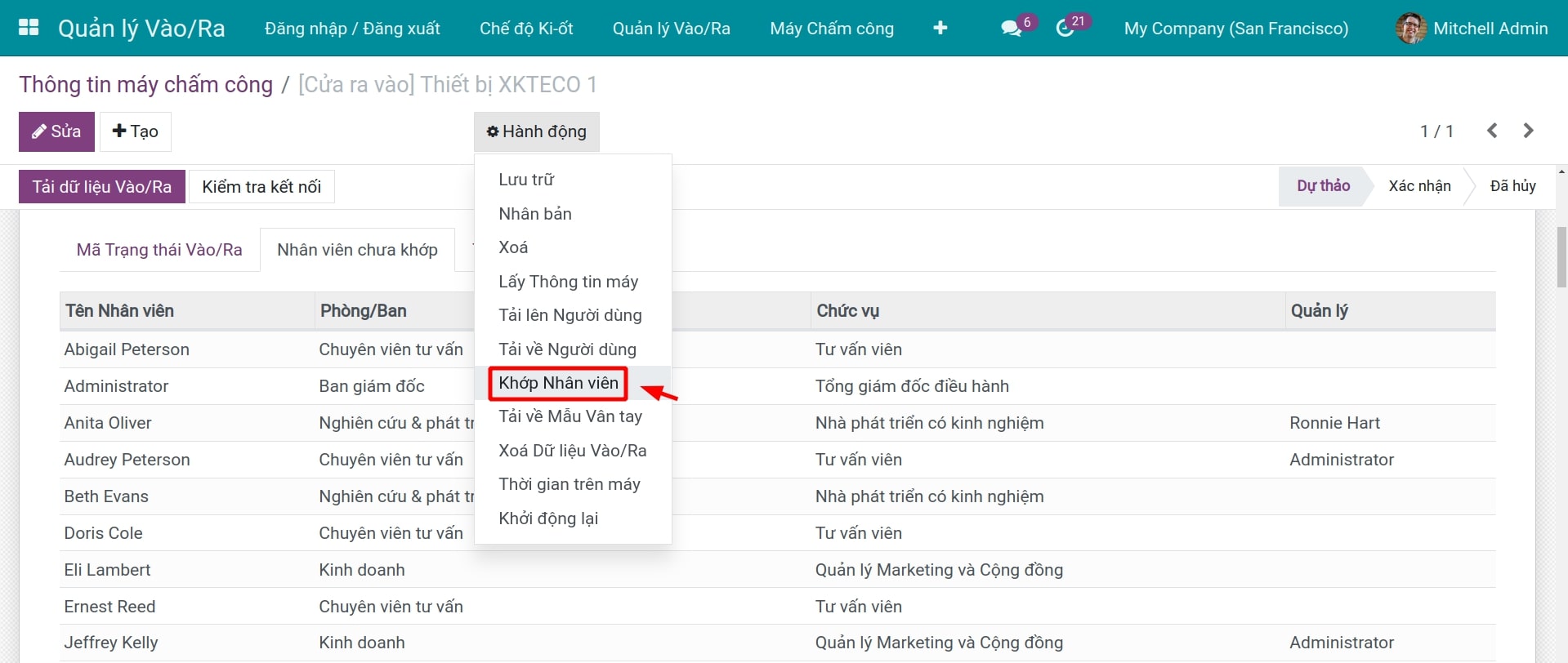Screen dimensions: 1568x663
Task: Choose Nhân bản from action menu
Action: 573,213
